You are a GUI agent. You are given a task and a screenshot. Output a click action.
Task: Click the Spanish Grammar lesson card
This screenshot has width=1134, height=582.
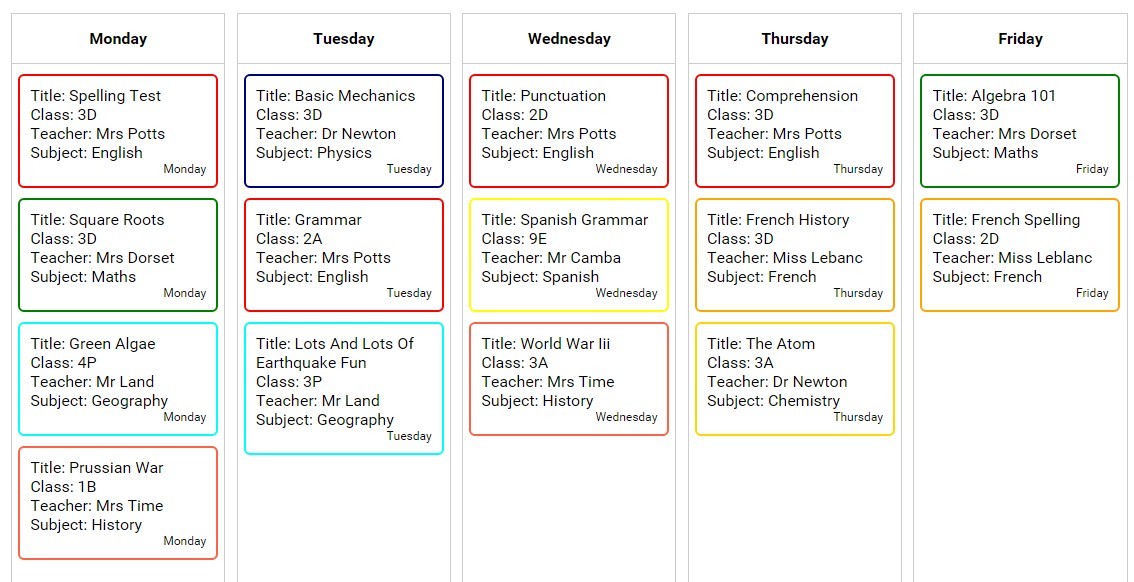click(569, 255)
